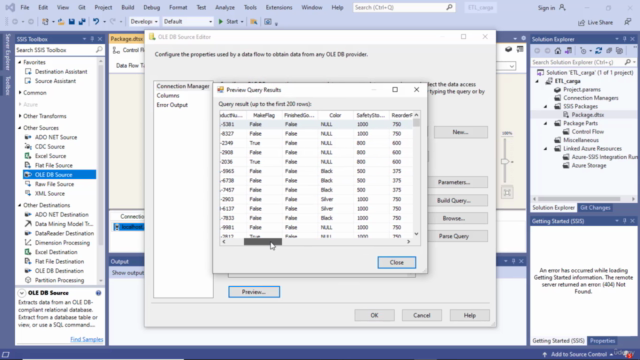
Task: Select Excel Destination toolbox item
Action: [x=56, y=252]
